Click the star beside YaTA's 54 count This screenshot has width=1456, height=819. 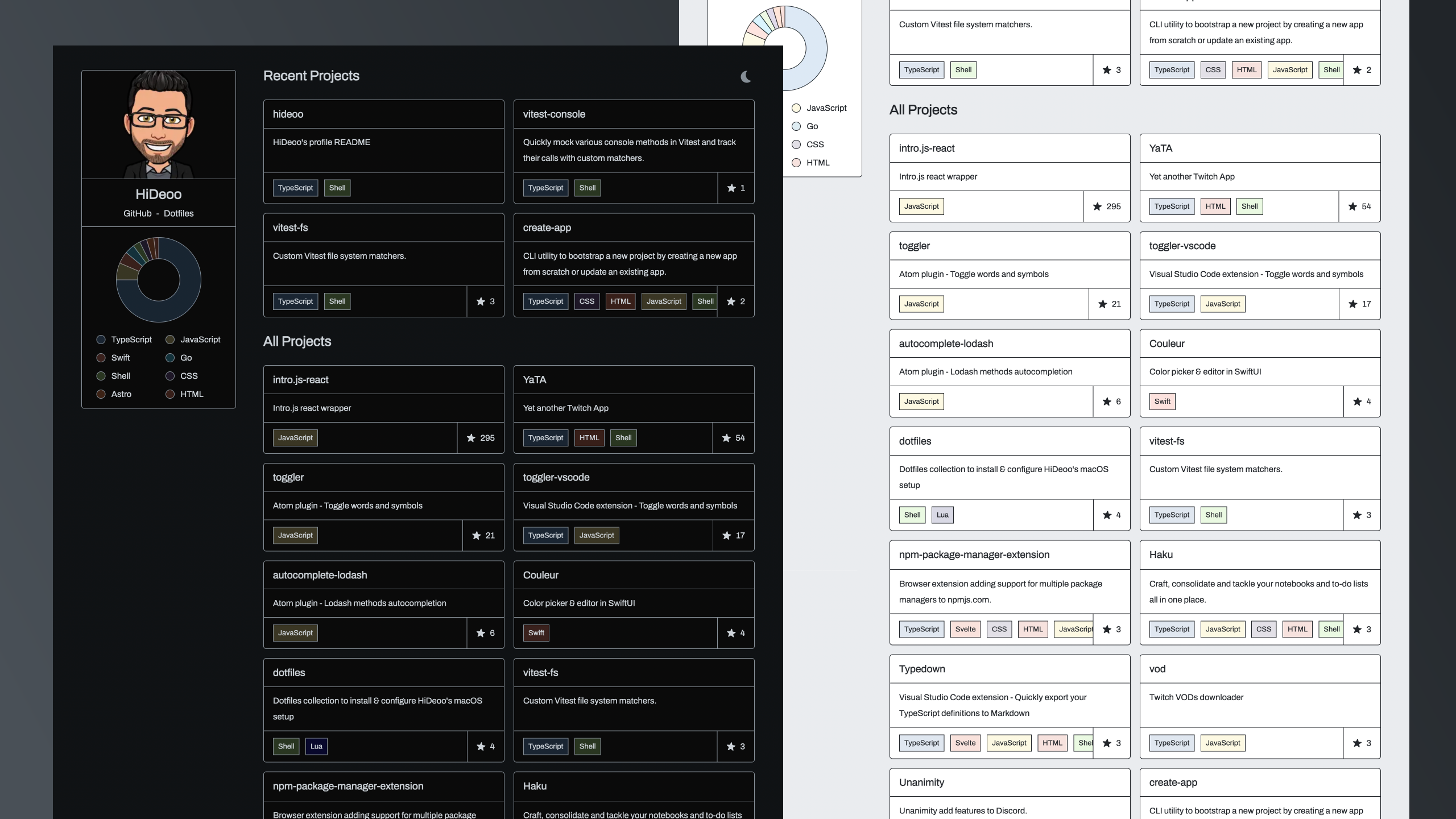pyautogui.click(x=725, y=438)
